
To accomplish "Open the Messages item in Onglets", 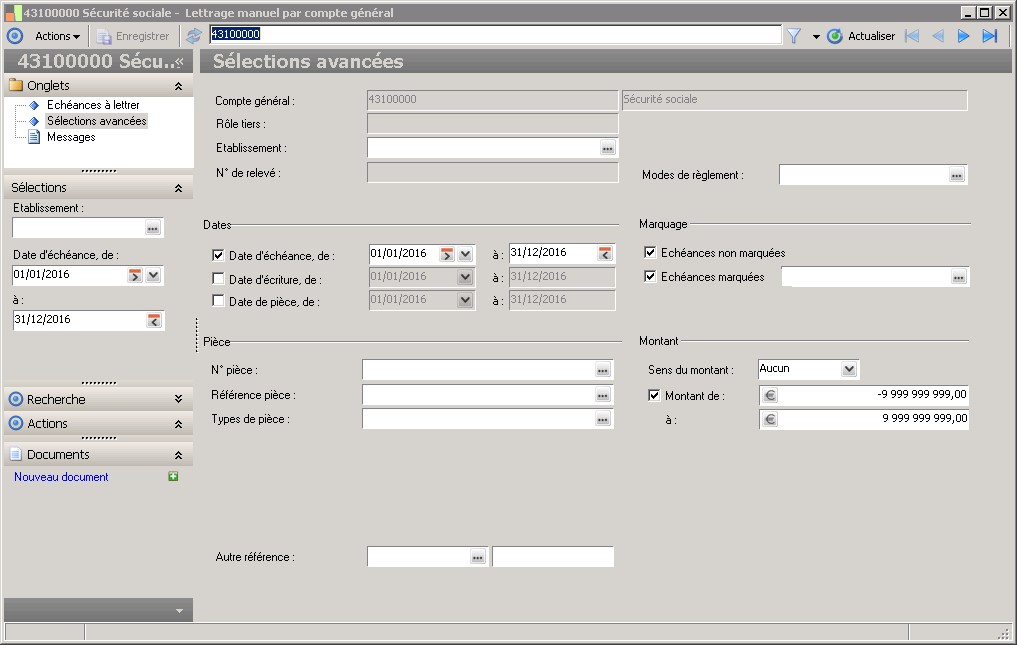I will (x=71, y=137).
